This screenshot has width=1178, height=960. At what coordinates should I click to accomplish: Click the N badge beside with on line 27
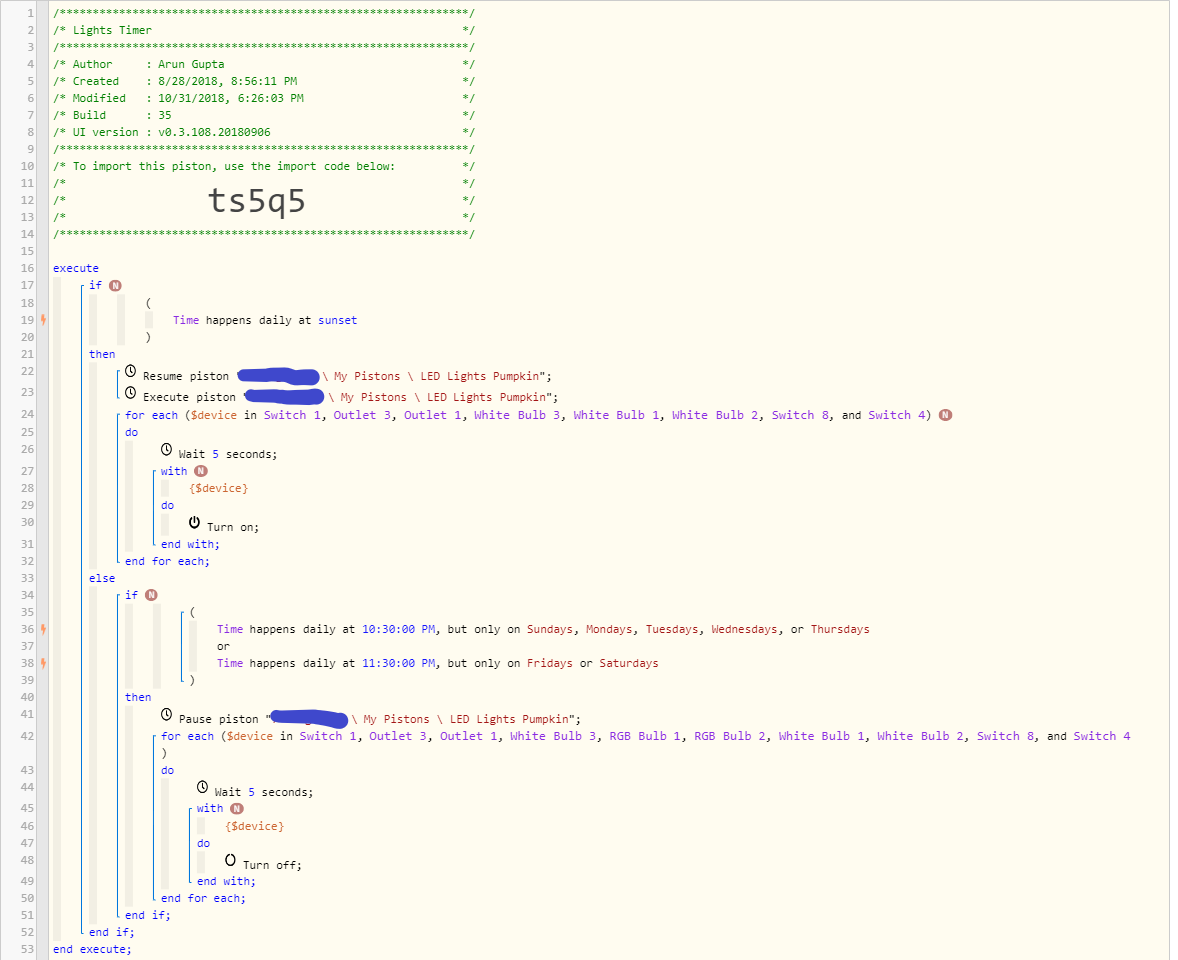tap(201, 471)
